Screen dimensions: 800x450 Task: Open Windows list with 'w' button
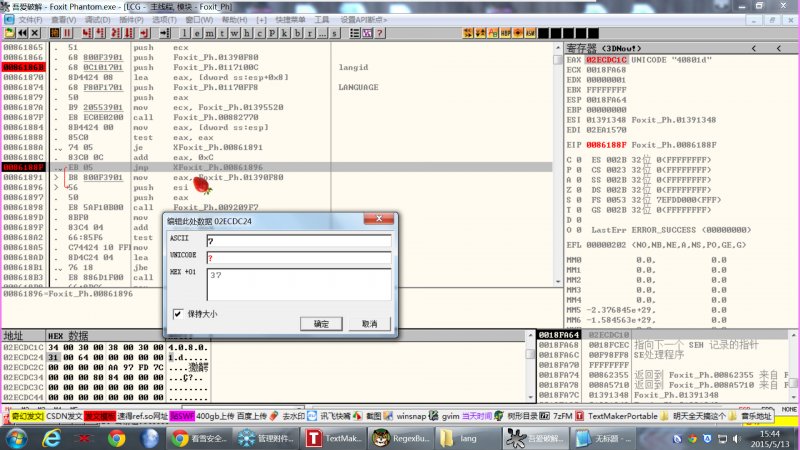[x=235, y=33]
